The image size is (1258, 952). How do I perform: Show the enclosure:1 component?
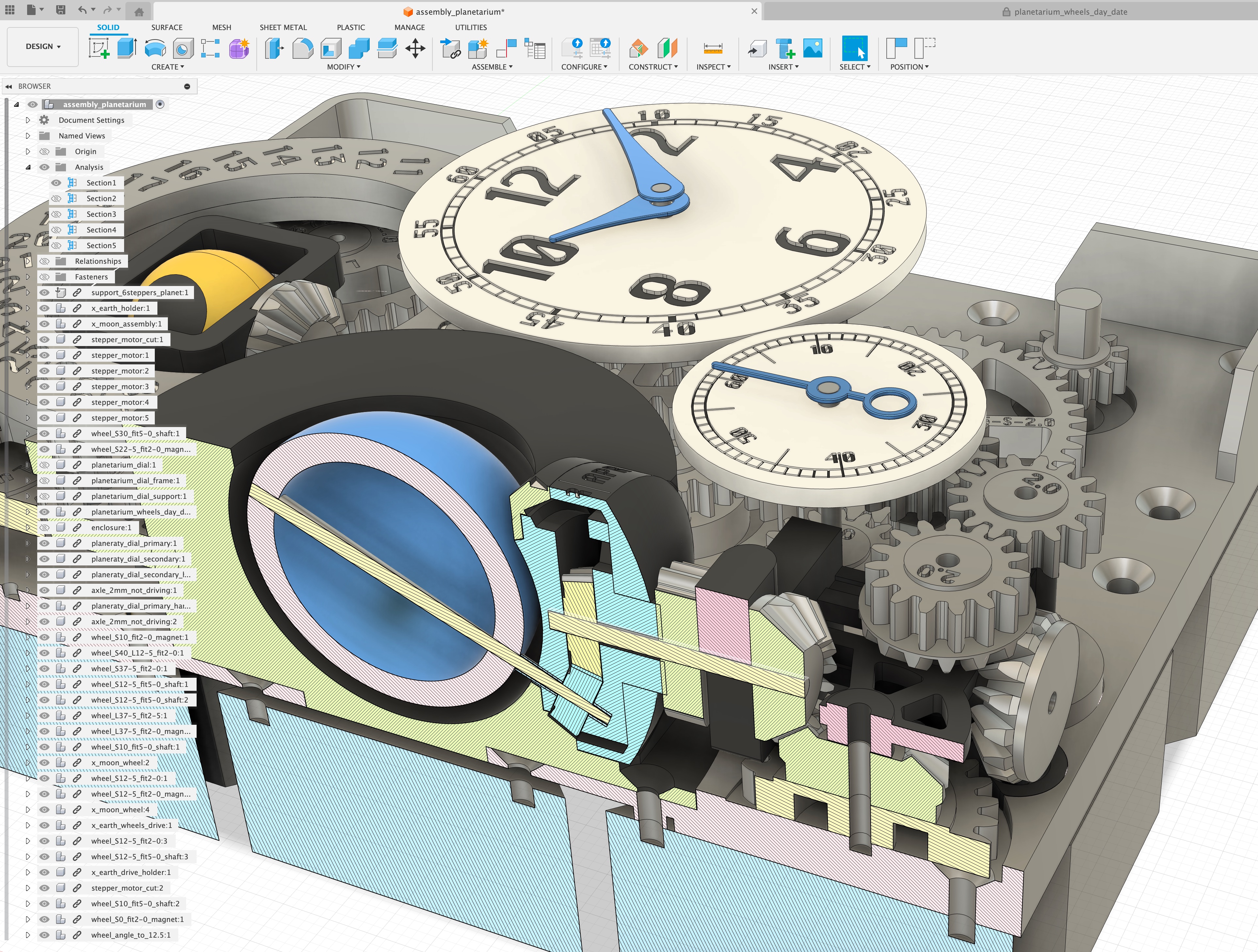coord(44,528)
